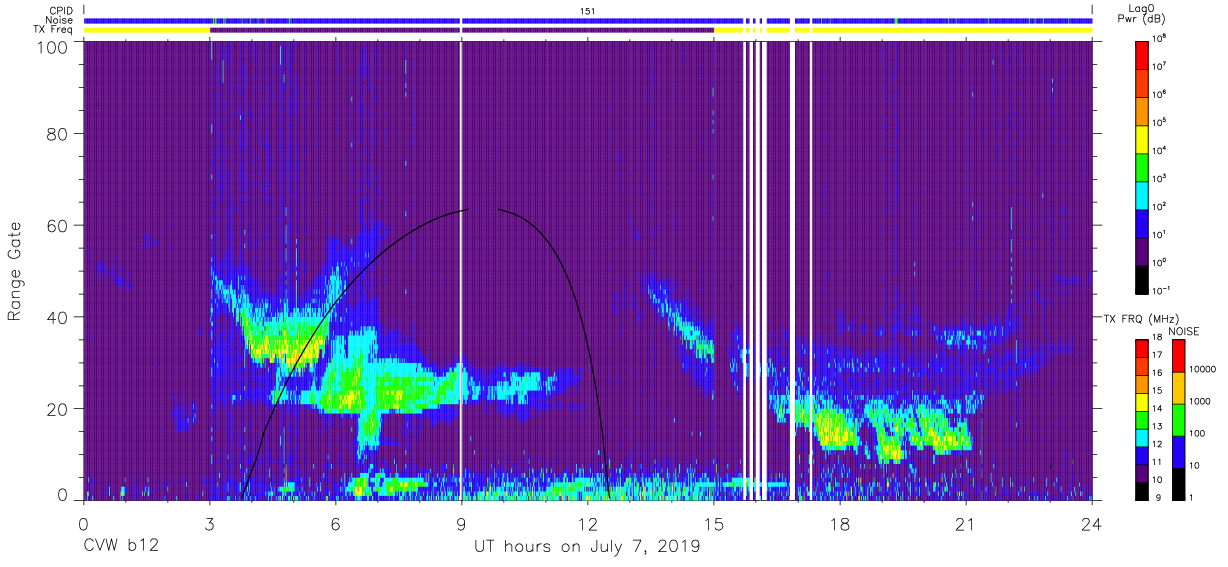1228x567 pixels.
Task: Click the cyan segment of Lag0 power colorbar
Action: 1144,194
